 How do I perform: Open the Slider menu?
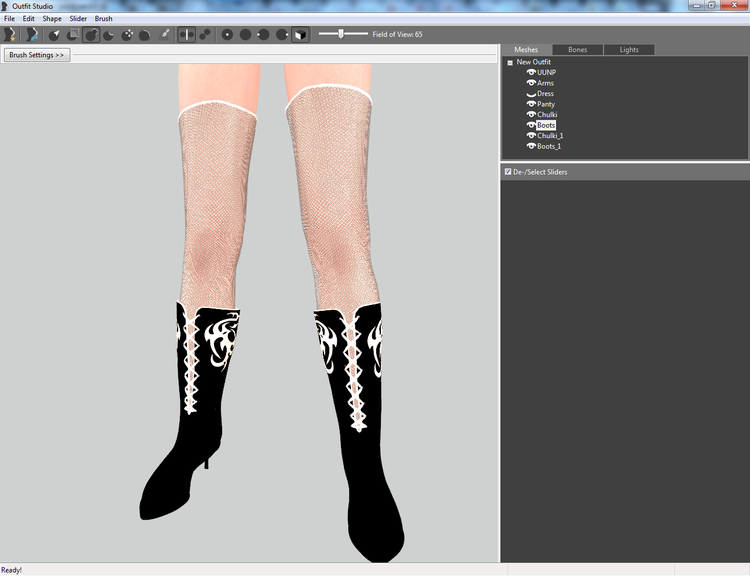tap(78, 19)
